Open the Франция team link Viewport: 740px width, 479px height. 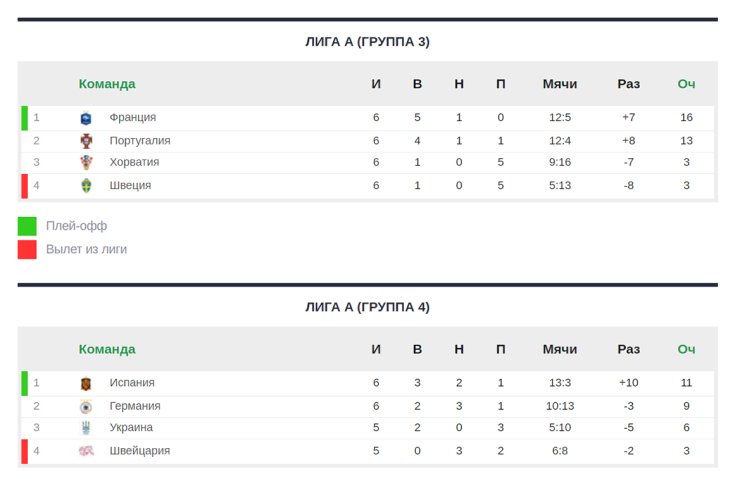click(133, 117)
